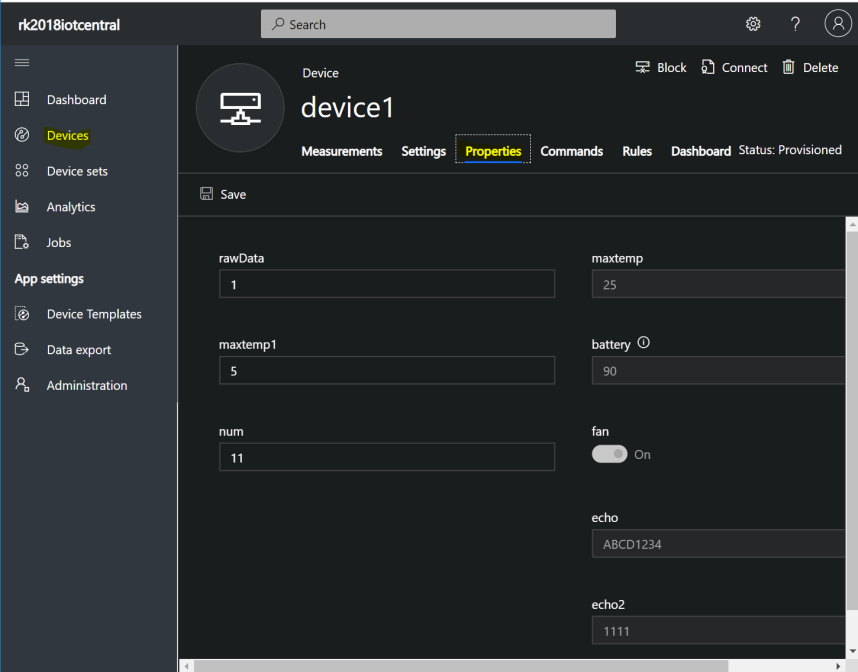Click the num input field
Screen dimensions: 858x672
point(387,457)
